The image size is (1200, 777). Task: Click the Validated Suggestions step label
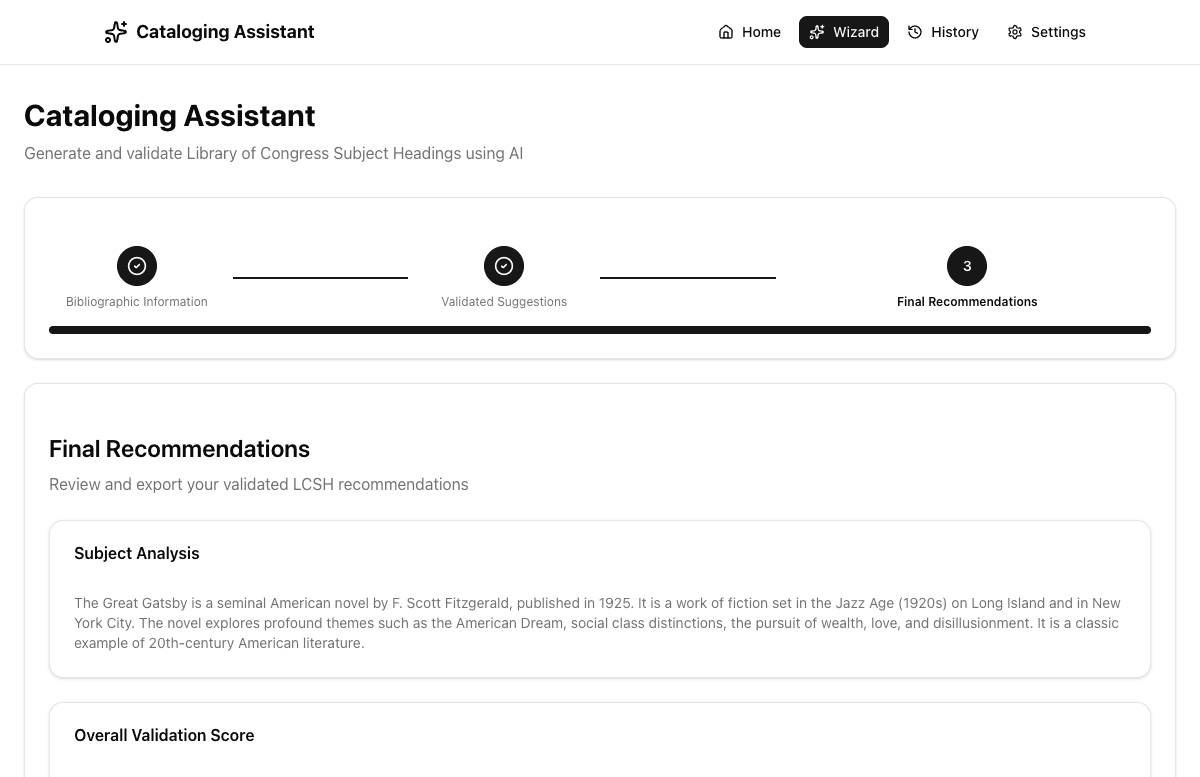(x=504, y=302)
